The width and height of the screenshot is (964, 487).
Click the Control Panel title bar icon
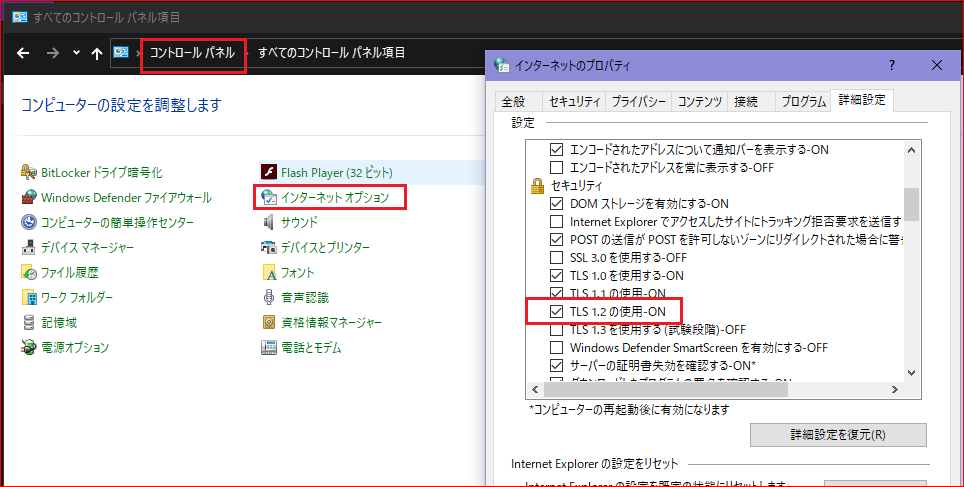[x=20, y=17]
